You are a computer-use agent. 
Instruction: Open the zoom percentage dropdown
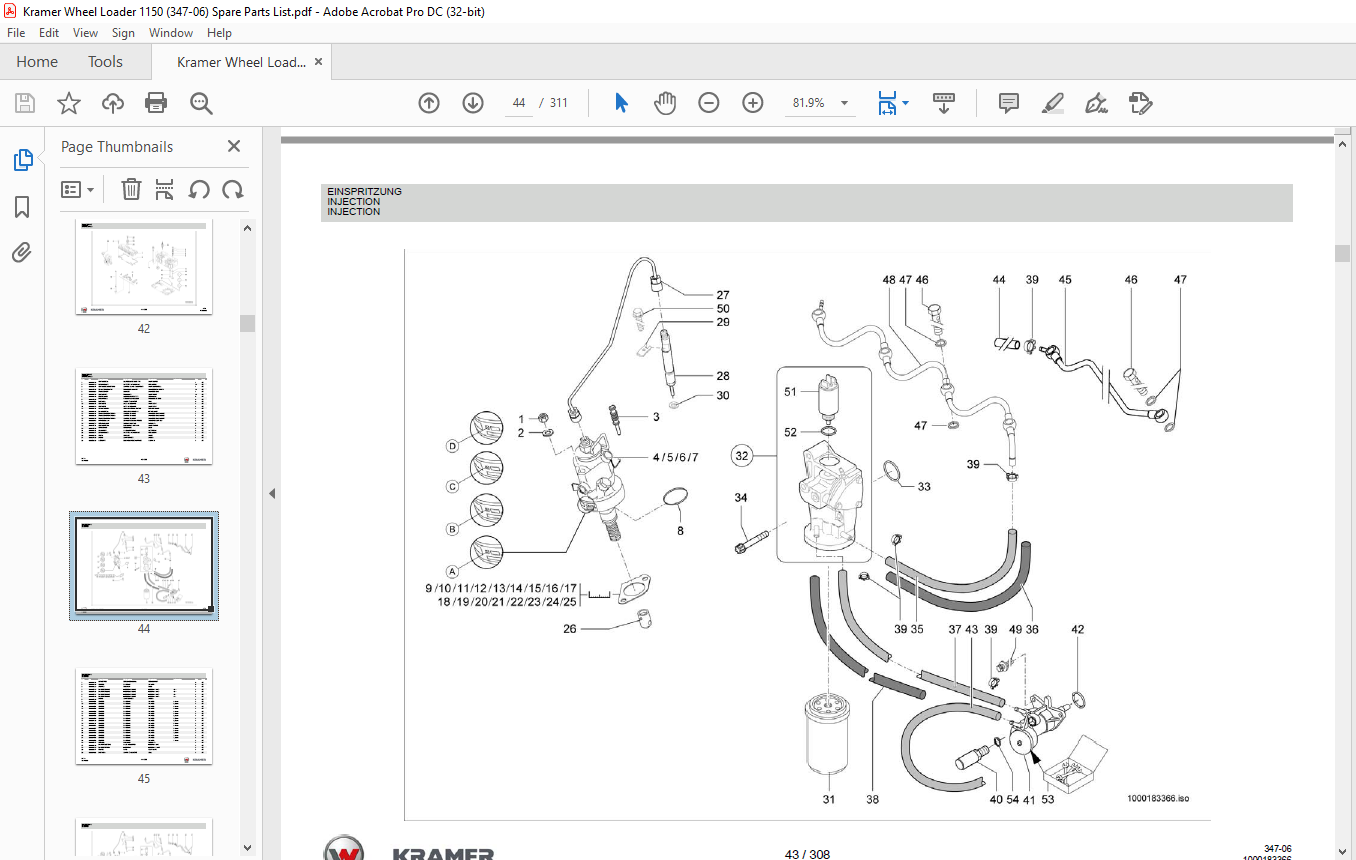[x=844, y=103]
